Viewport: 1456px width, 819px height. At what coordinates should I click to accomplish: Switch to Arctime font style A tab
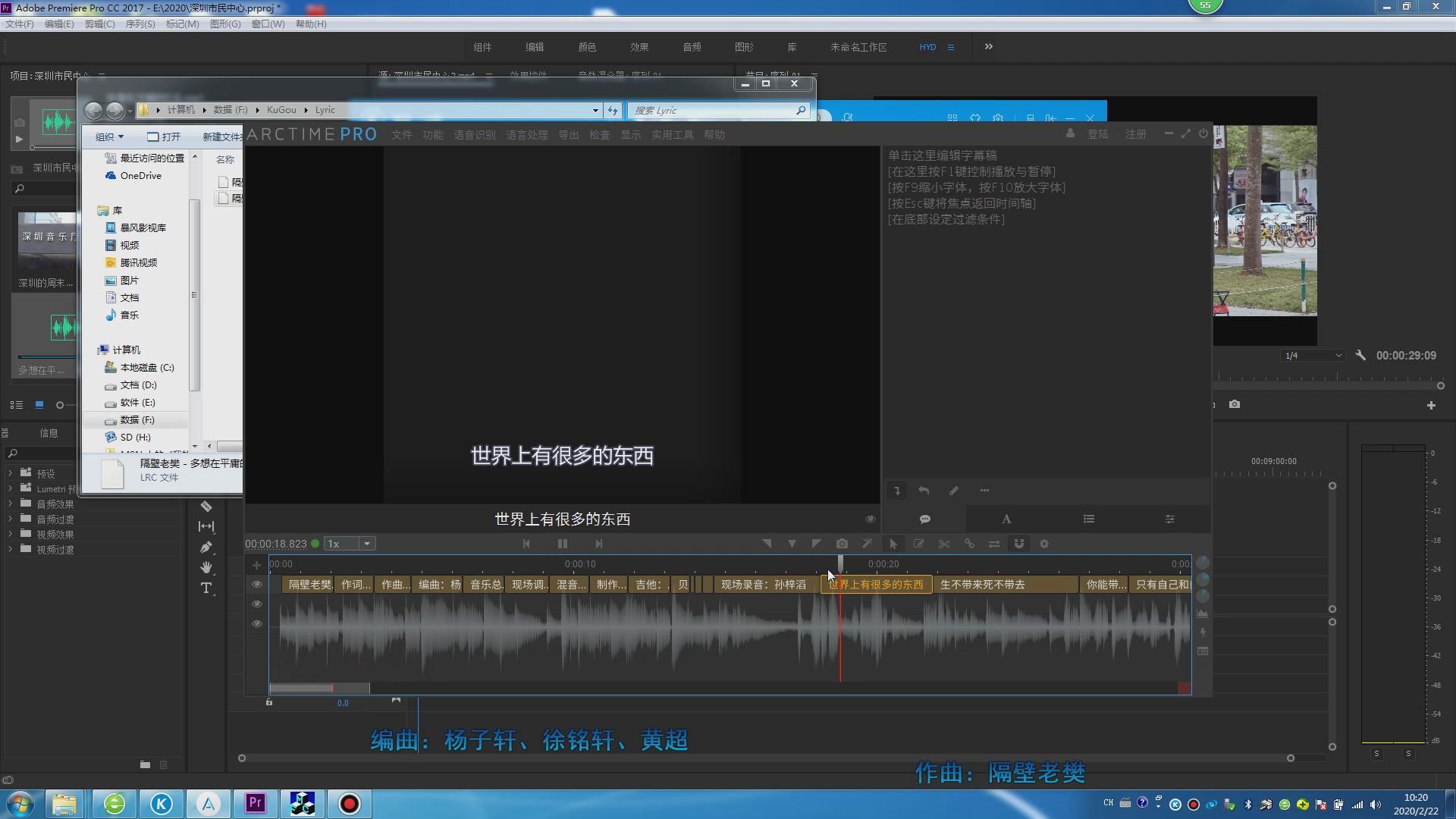pos(1006,519)
